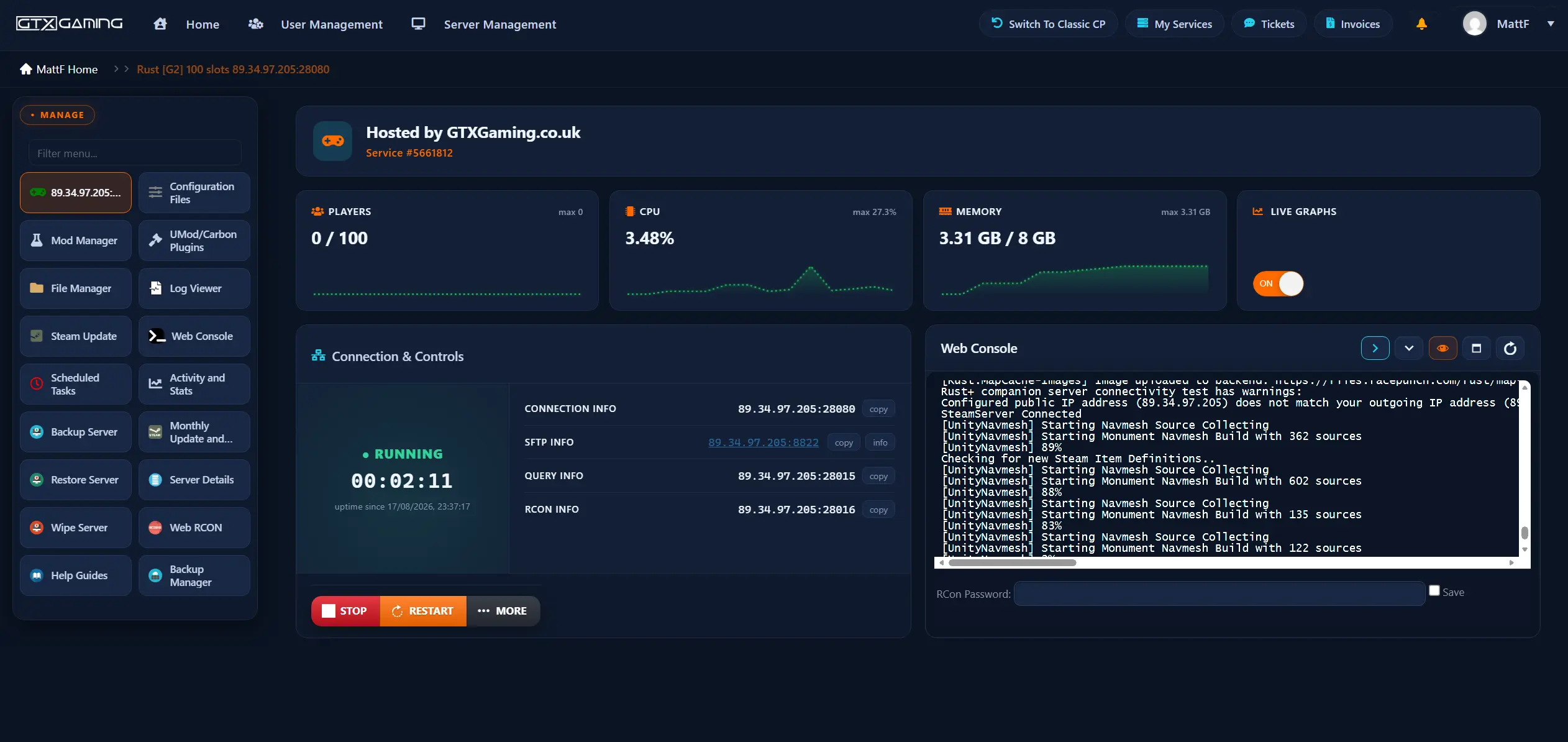Click the Memory usage graph
The height and width of the screenshot is (742, 1568).
pos(1075,280)
